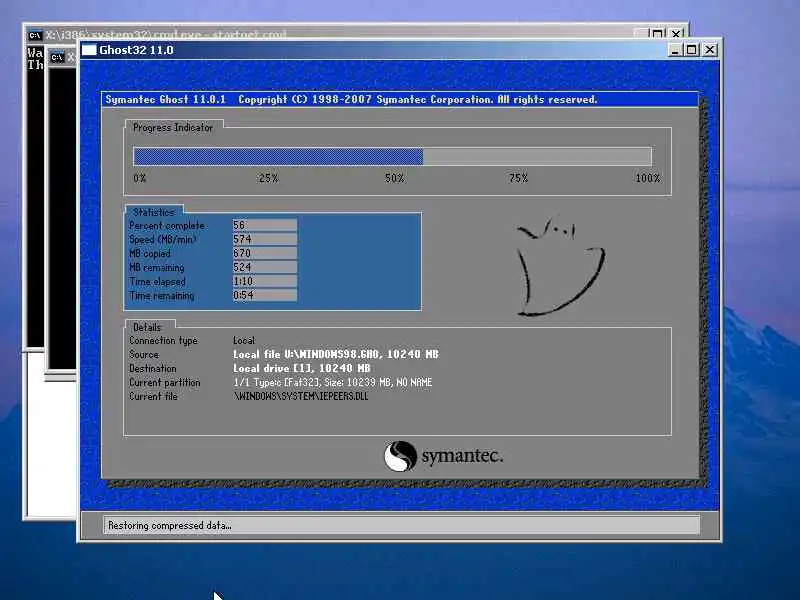
Task: Click the Percent complete value 56
Action: tap(265, 225)
